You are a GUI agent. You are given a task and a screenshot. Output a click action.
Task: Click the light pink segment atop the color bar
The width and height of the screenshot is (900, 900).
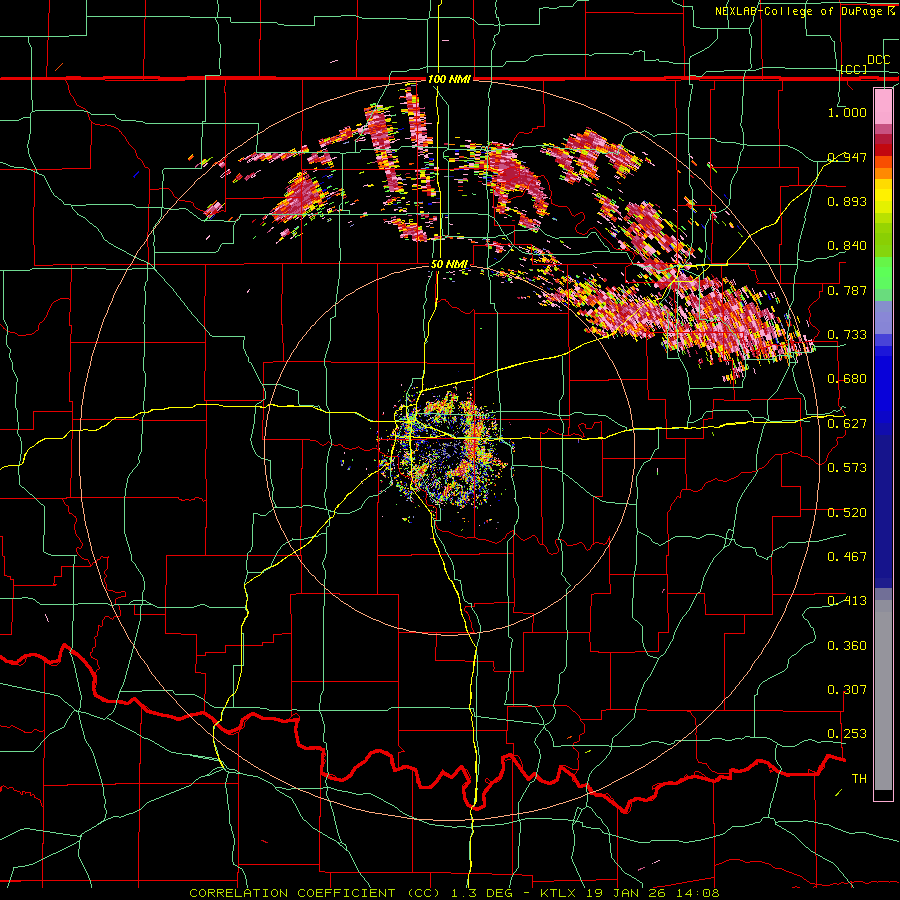tap(883, 107)
